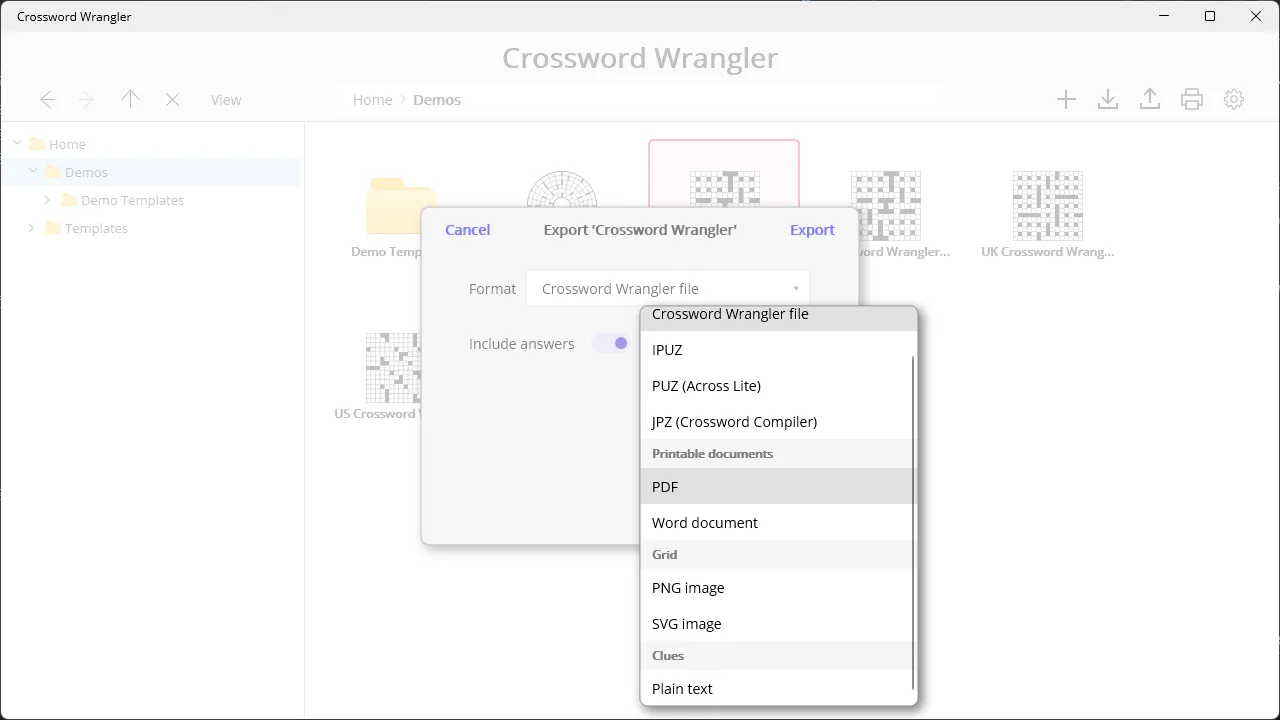Click the printer icon

point(1192,99)
